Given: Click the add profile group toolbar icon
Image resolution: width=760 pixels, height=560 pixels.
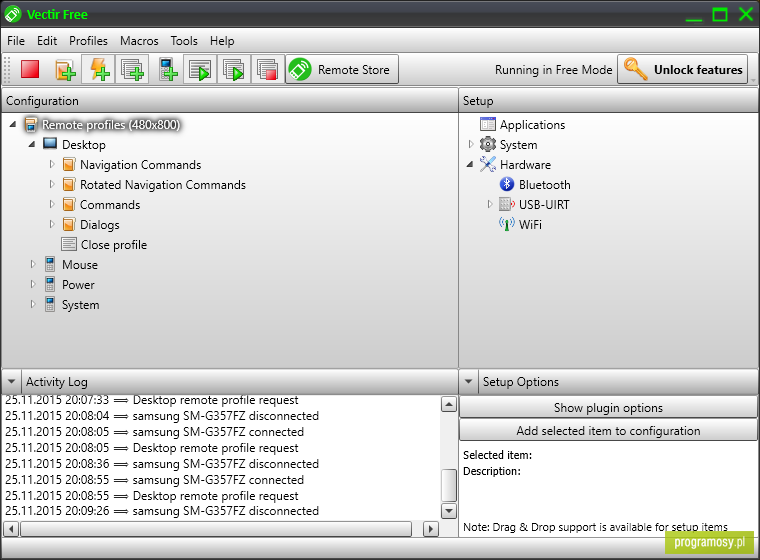Looking at the screenshot, I should pos(65,70).
